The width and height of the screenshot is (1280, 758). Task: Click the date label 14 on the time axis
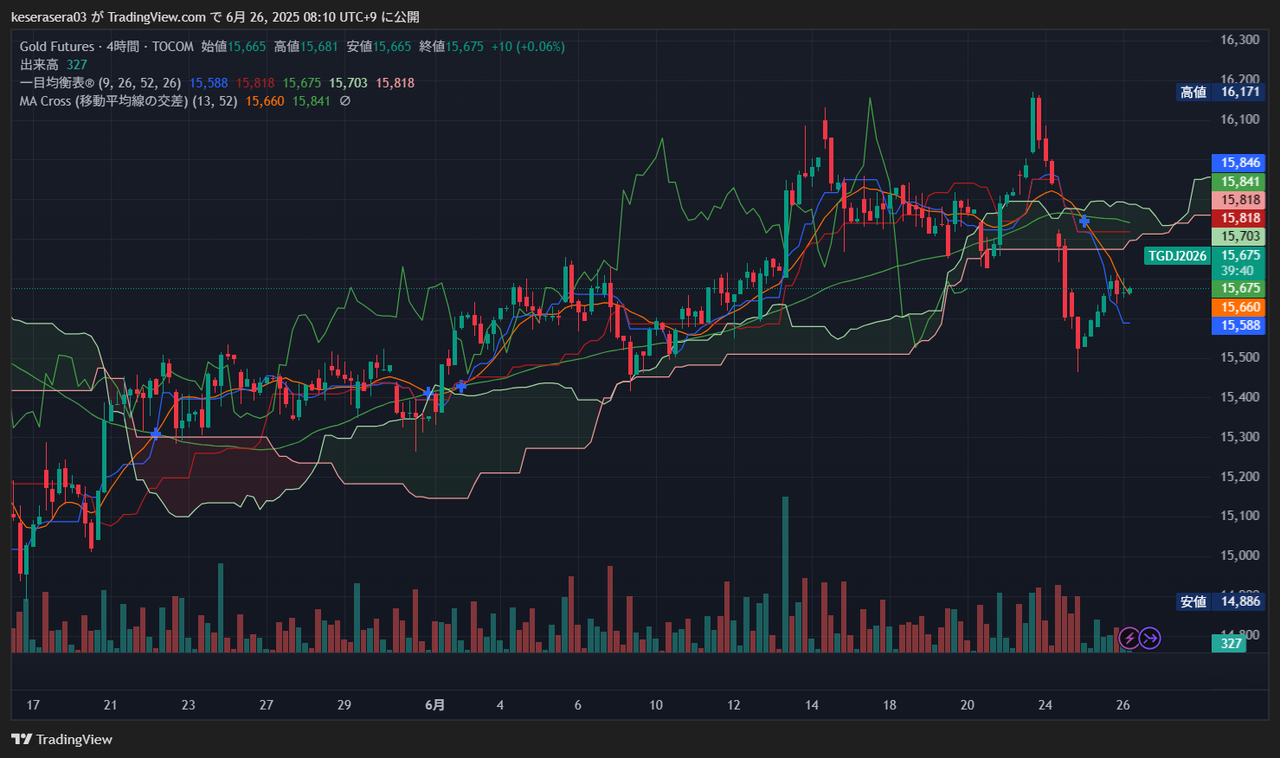(x=812, y=705)
